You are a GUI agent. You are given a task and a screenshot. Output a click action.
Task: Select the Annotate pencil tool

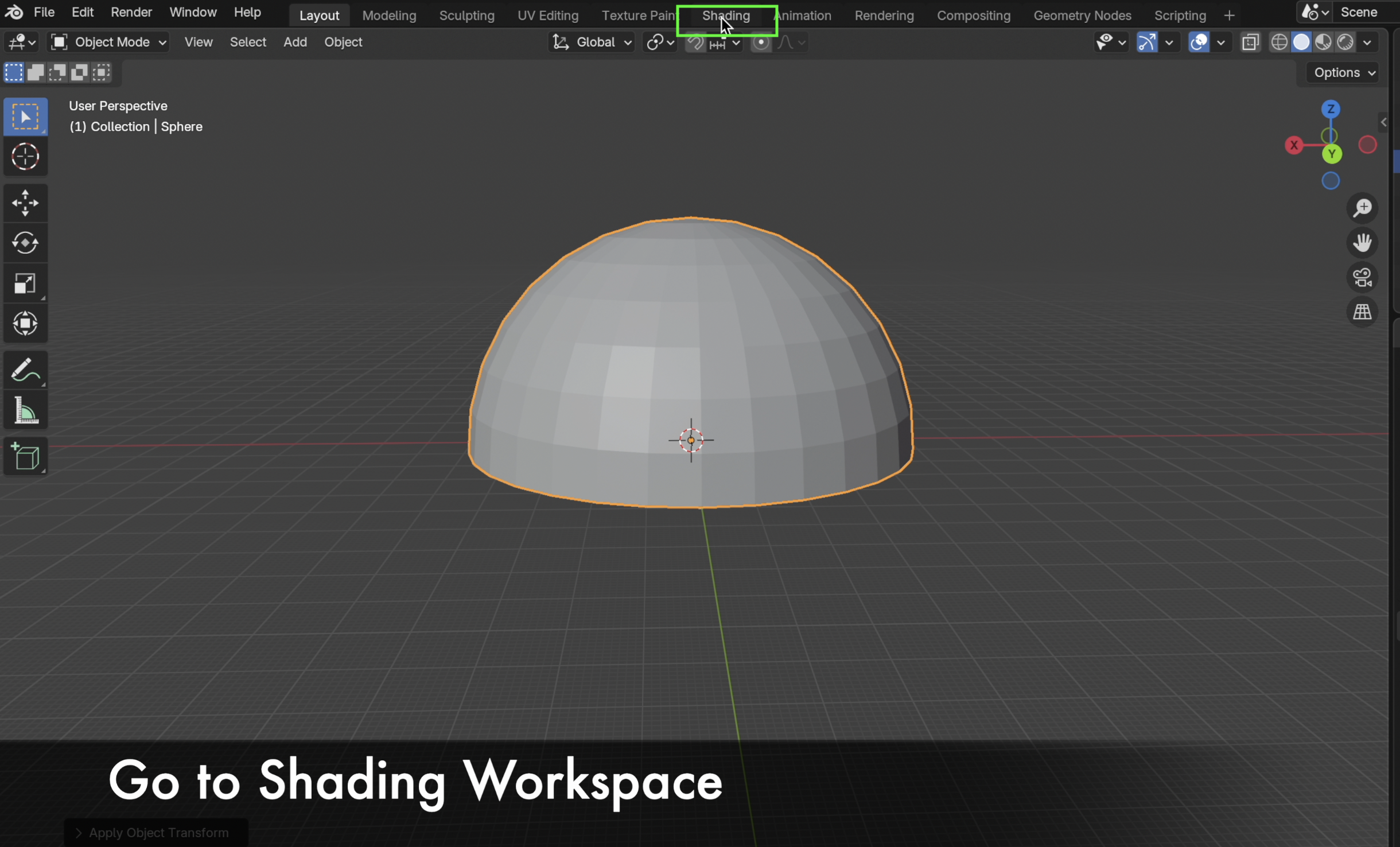tap(25, 370)
